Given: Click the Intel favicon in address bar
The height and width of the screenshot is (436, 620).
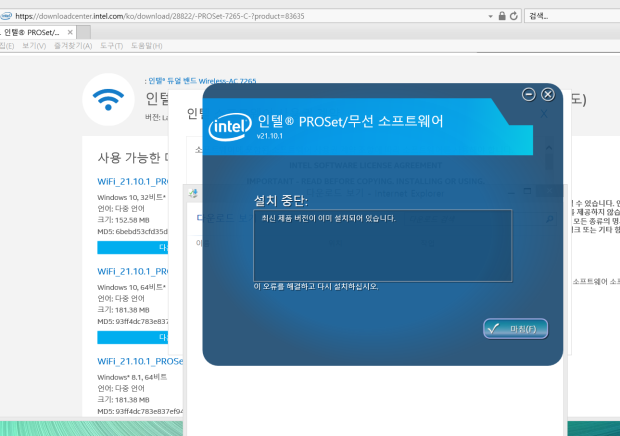Looking at the screenshot, I should tap(6, 16).
